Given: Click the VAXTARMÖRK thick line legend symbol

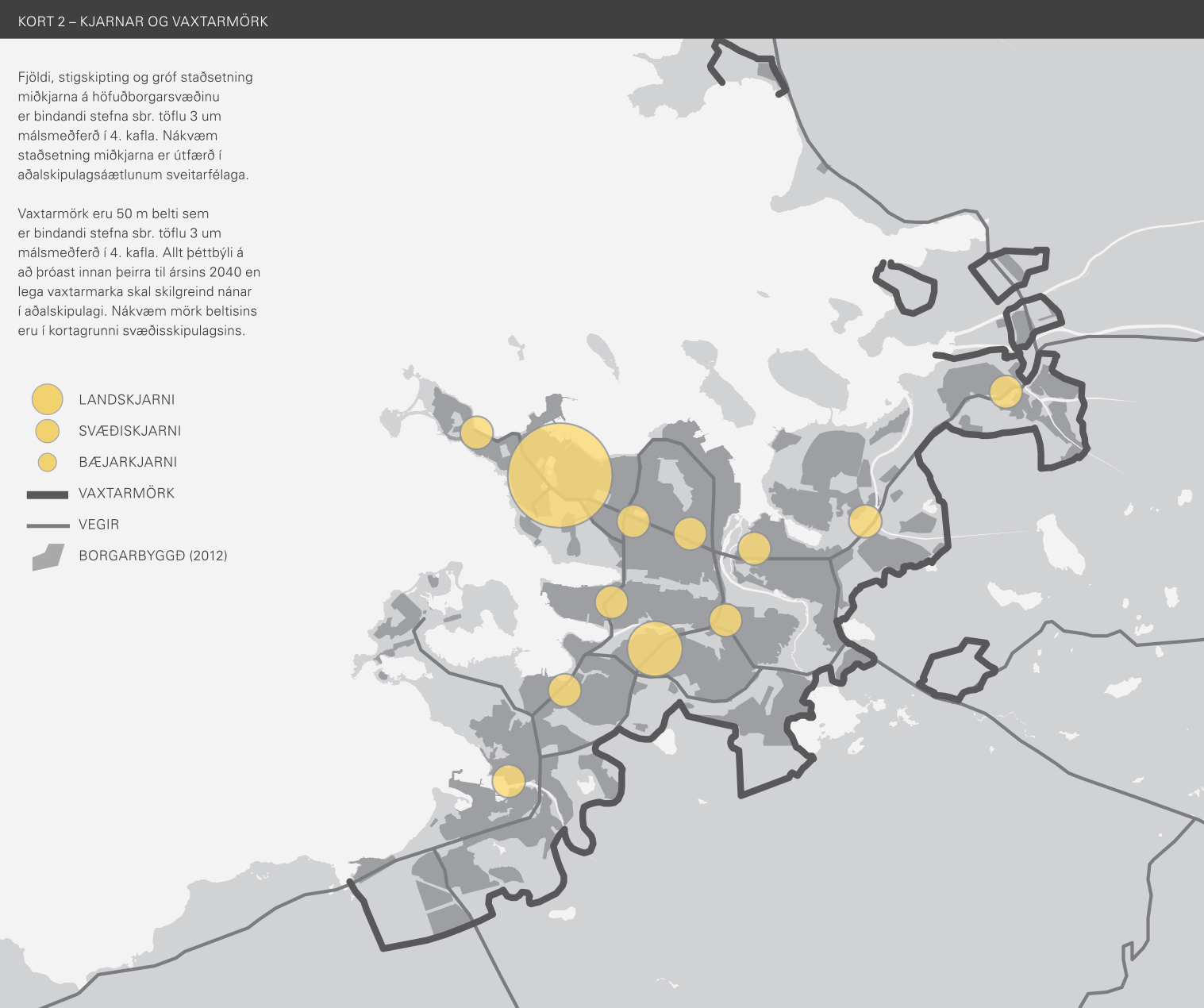Looking at the screenshot, I should click(x=48, y=494).
